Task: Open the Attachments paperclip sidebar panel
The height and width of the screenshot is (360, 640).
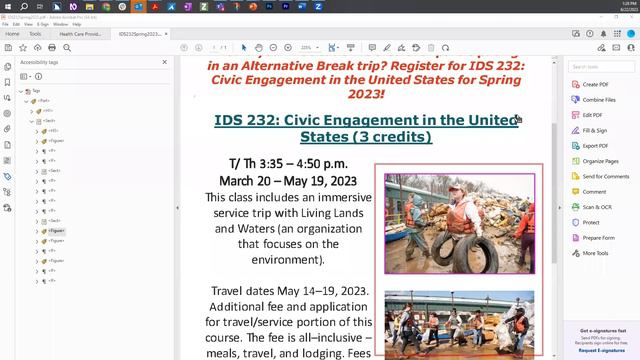Action: [7, 129]
